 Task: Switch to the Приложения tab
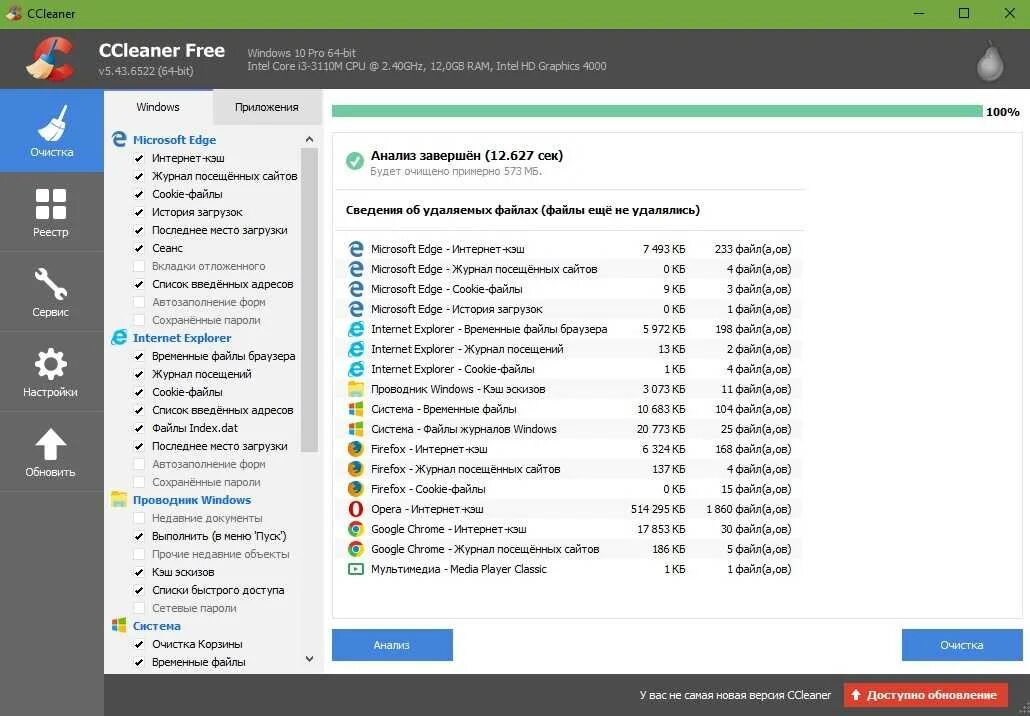[267, 107]
